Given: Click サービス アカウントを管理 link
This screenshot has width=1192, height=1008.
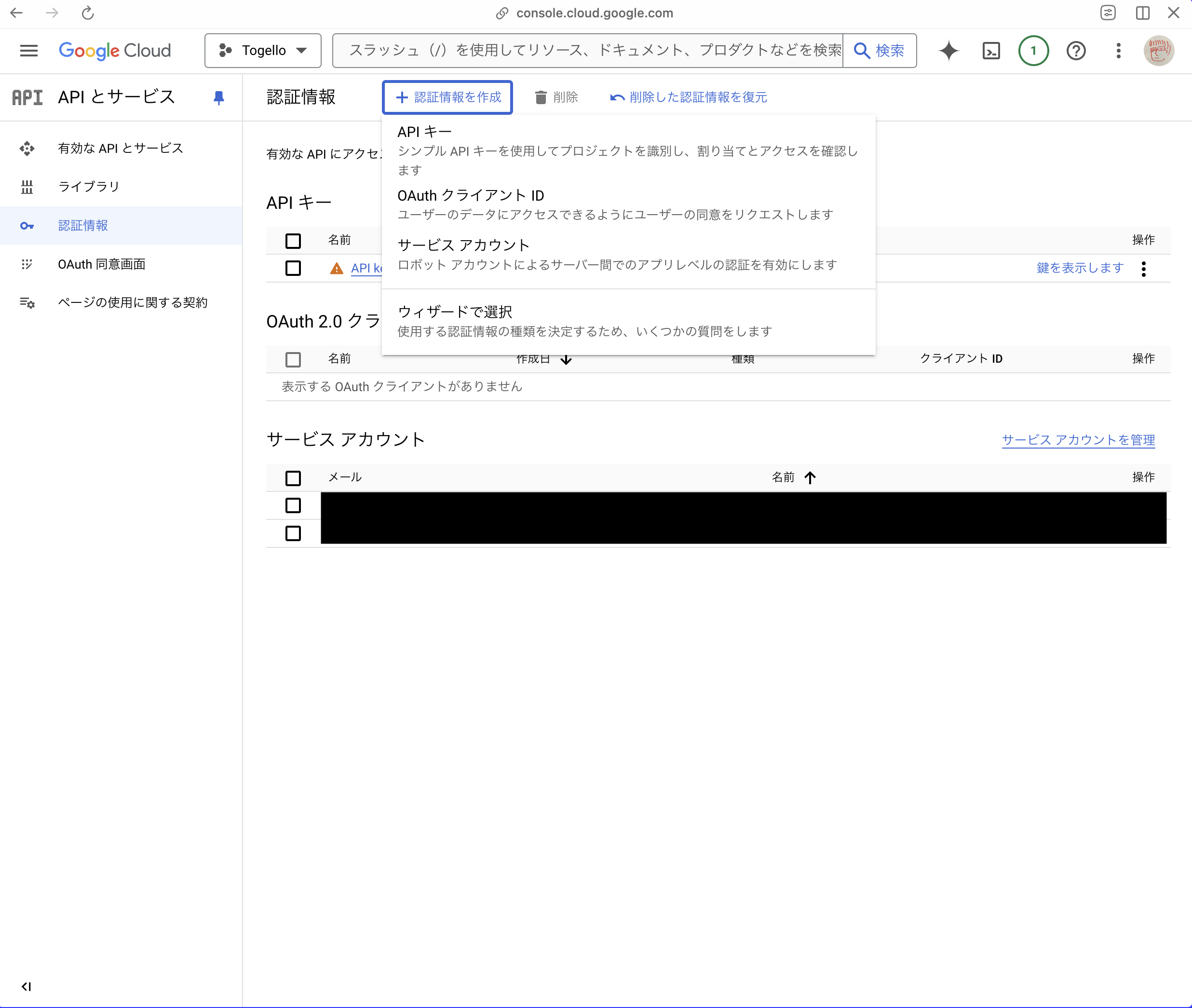Looking at the screenshot, I should click(1078, 440).
